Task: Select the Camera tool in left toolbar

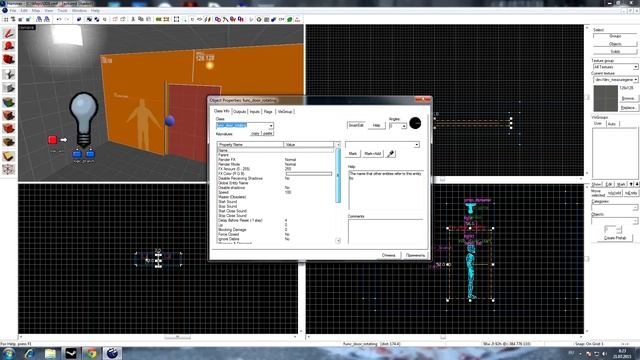Action: click(x=9, y=60)
